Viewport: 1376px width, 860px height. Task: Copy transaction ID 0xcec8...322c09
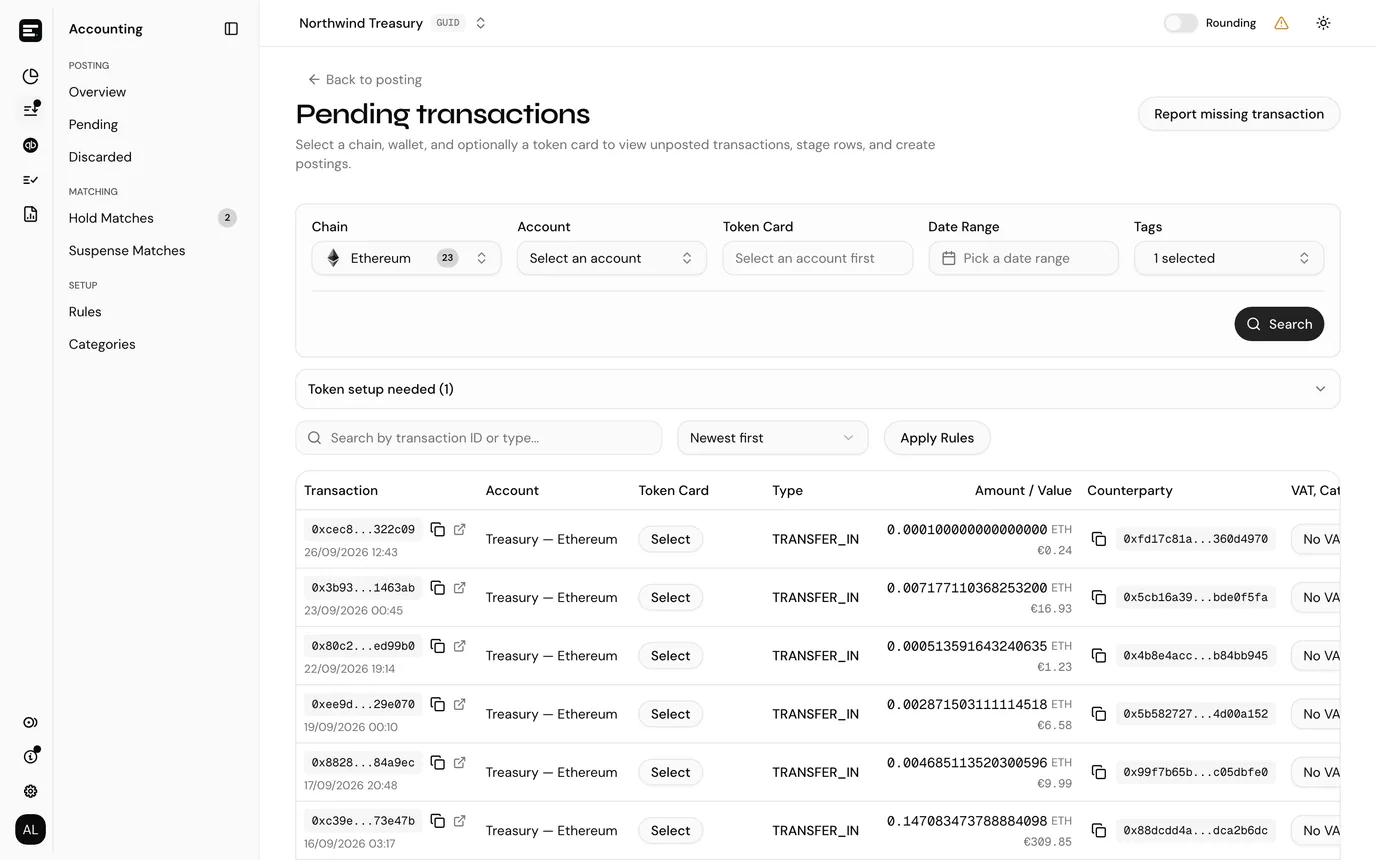point(437,529)
